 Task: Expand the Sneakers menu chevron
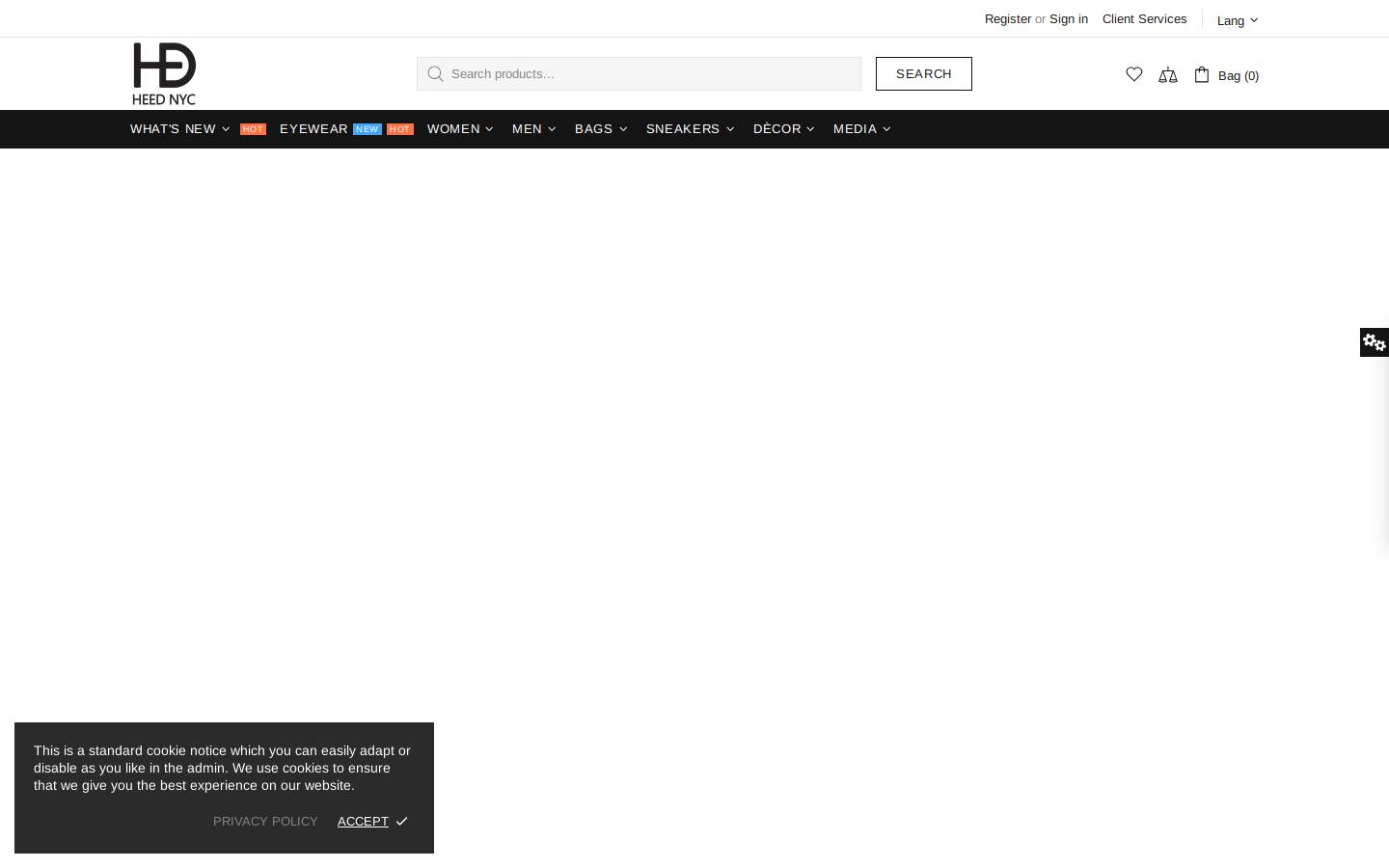tap(730, 129)
